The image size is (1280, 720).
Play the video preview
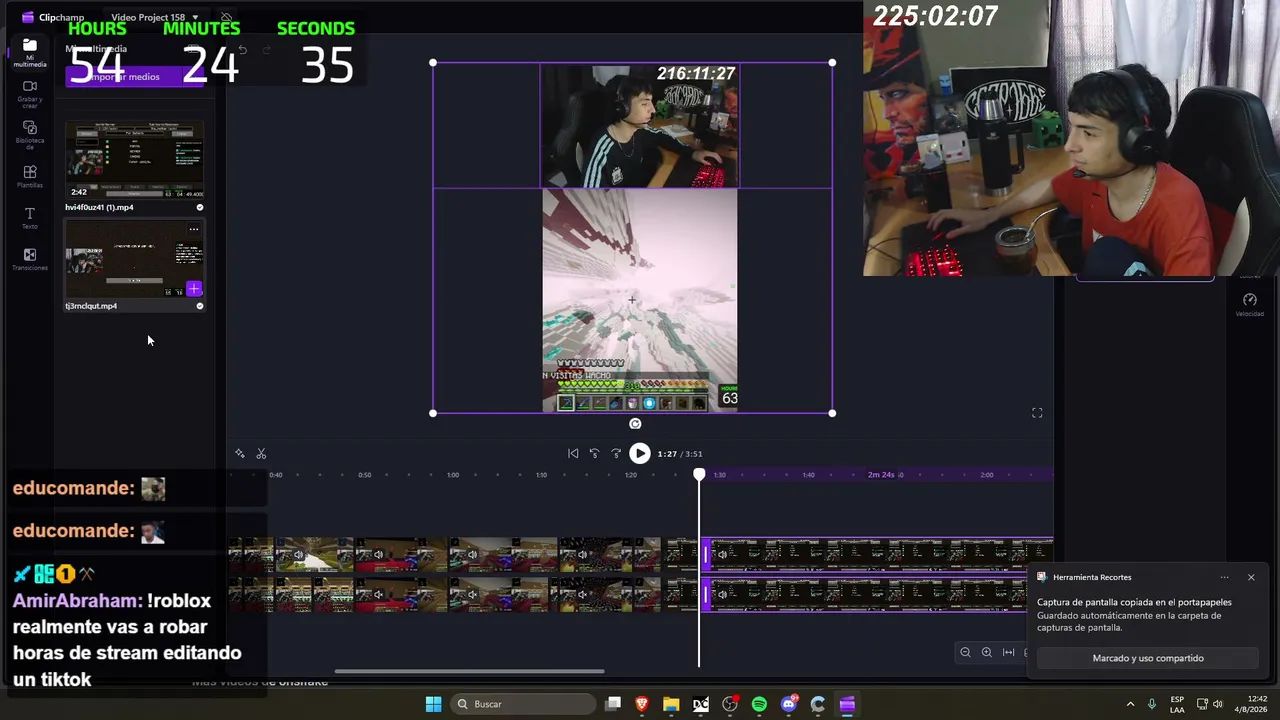click(640, 454)
